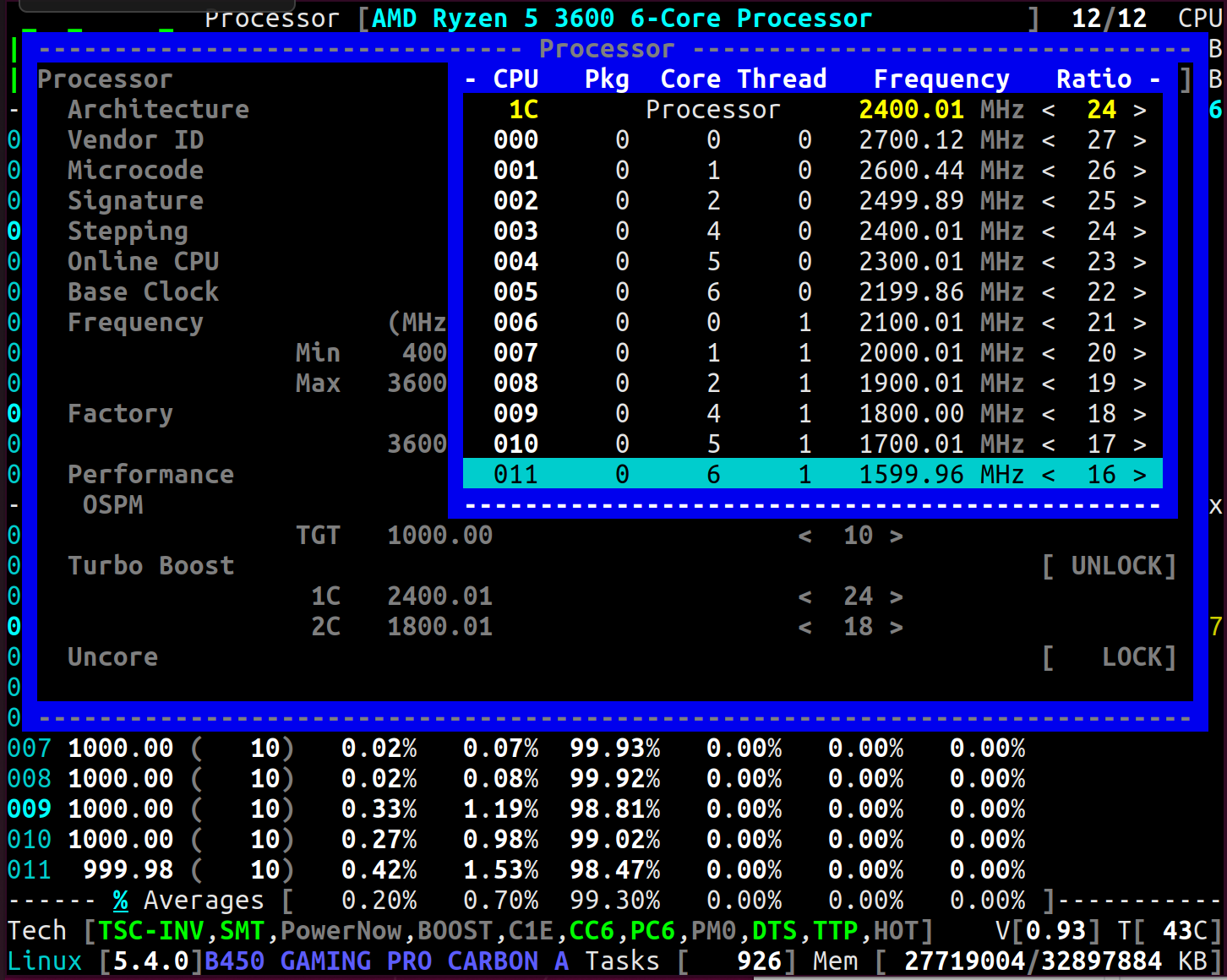Click the Uncore LOCK indicator
Viewport: 1227px width, 980px height.
[1110, 657]
